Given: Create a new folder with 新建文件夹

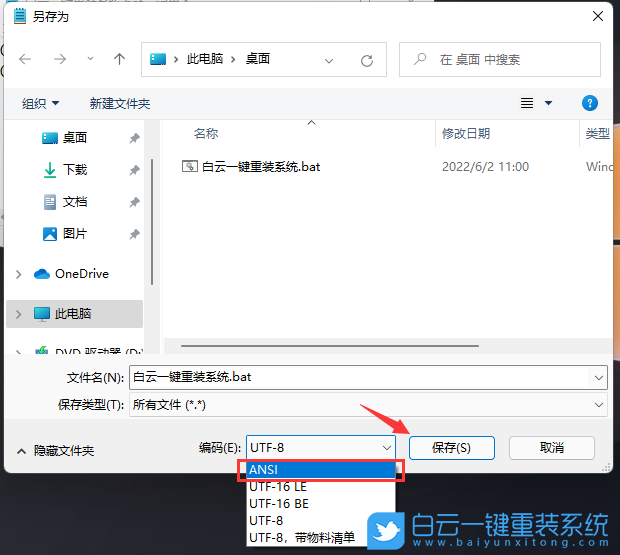Looking at the screenshot, I should [120, 104].
